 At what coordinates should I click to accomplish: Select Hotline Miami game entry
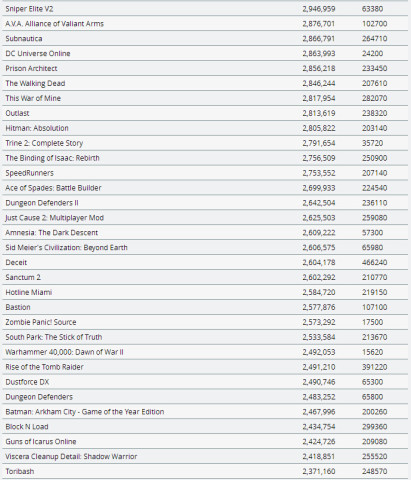29,292
